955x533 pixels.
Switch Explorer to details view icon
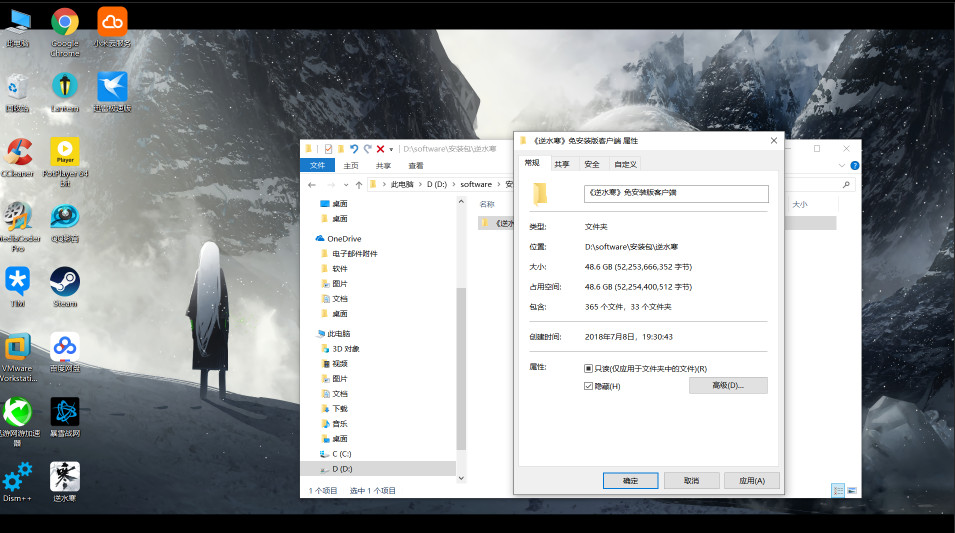click(838, 490)
